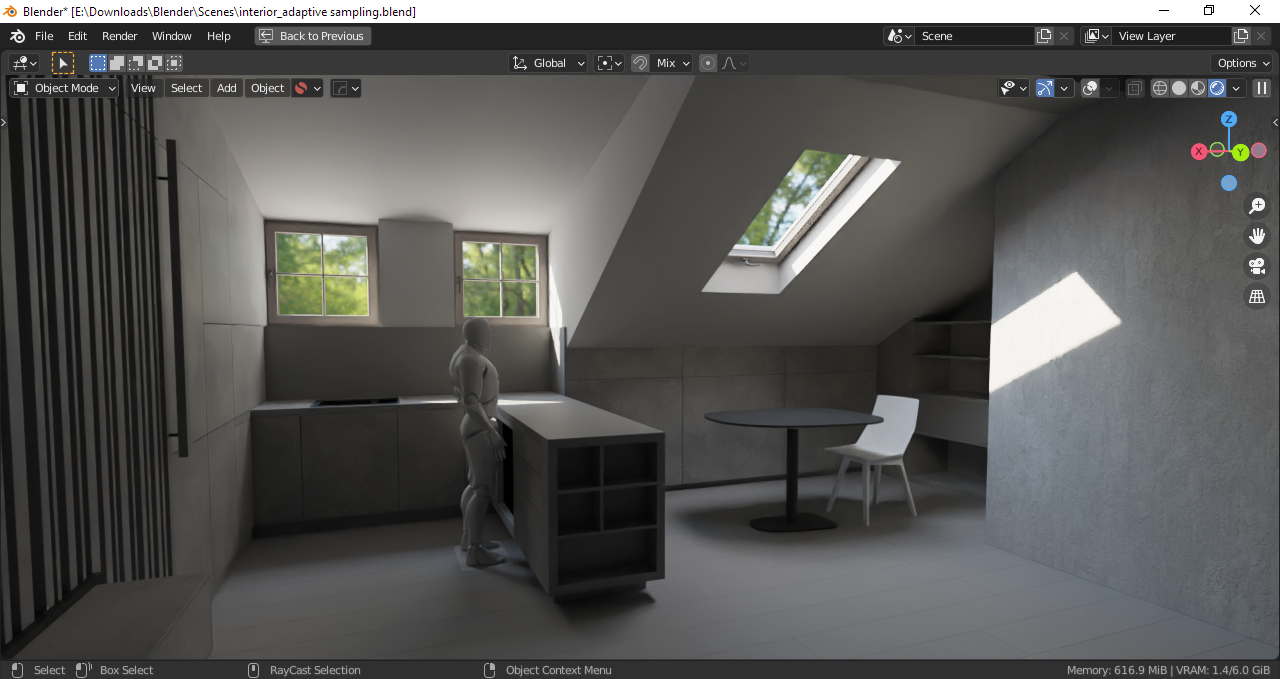Open the viewport Object menu

click(268, 88)
